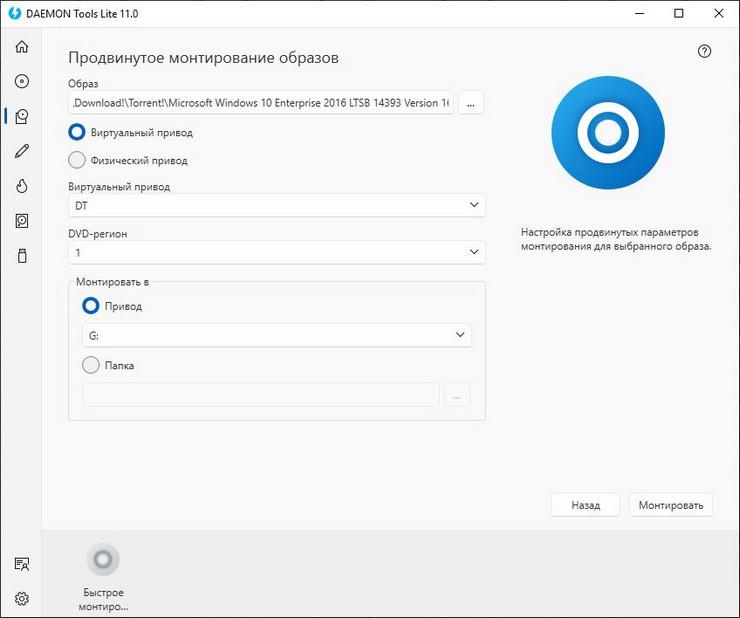This screenshot has width=740, height=618.
Task: Select the Физический привод radio button
Action: click(77, 160)
